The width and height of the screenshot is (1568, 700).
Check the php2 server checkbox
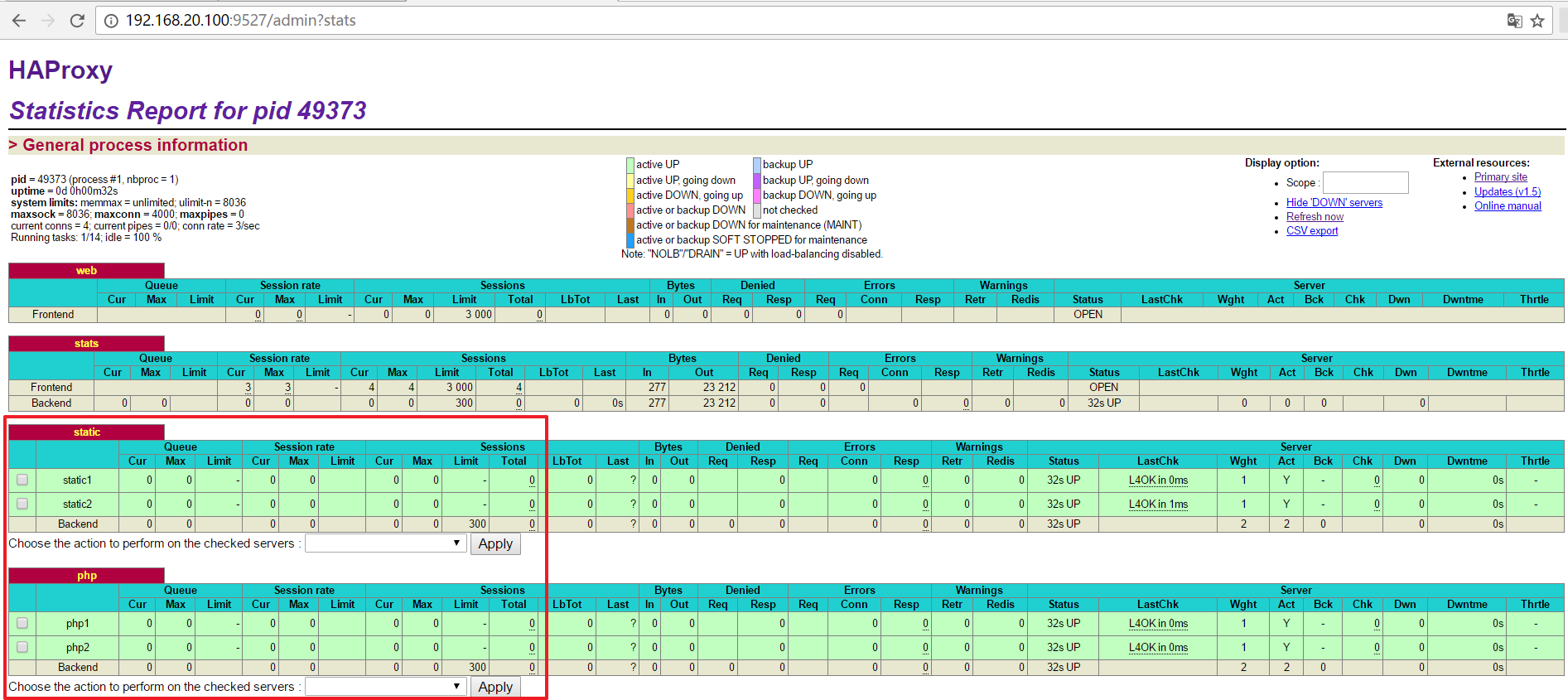(22, 647)
